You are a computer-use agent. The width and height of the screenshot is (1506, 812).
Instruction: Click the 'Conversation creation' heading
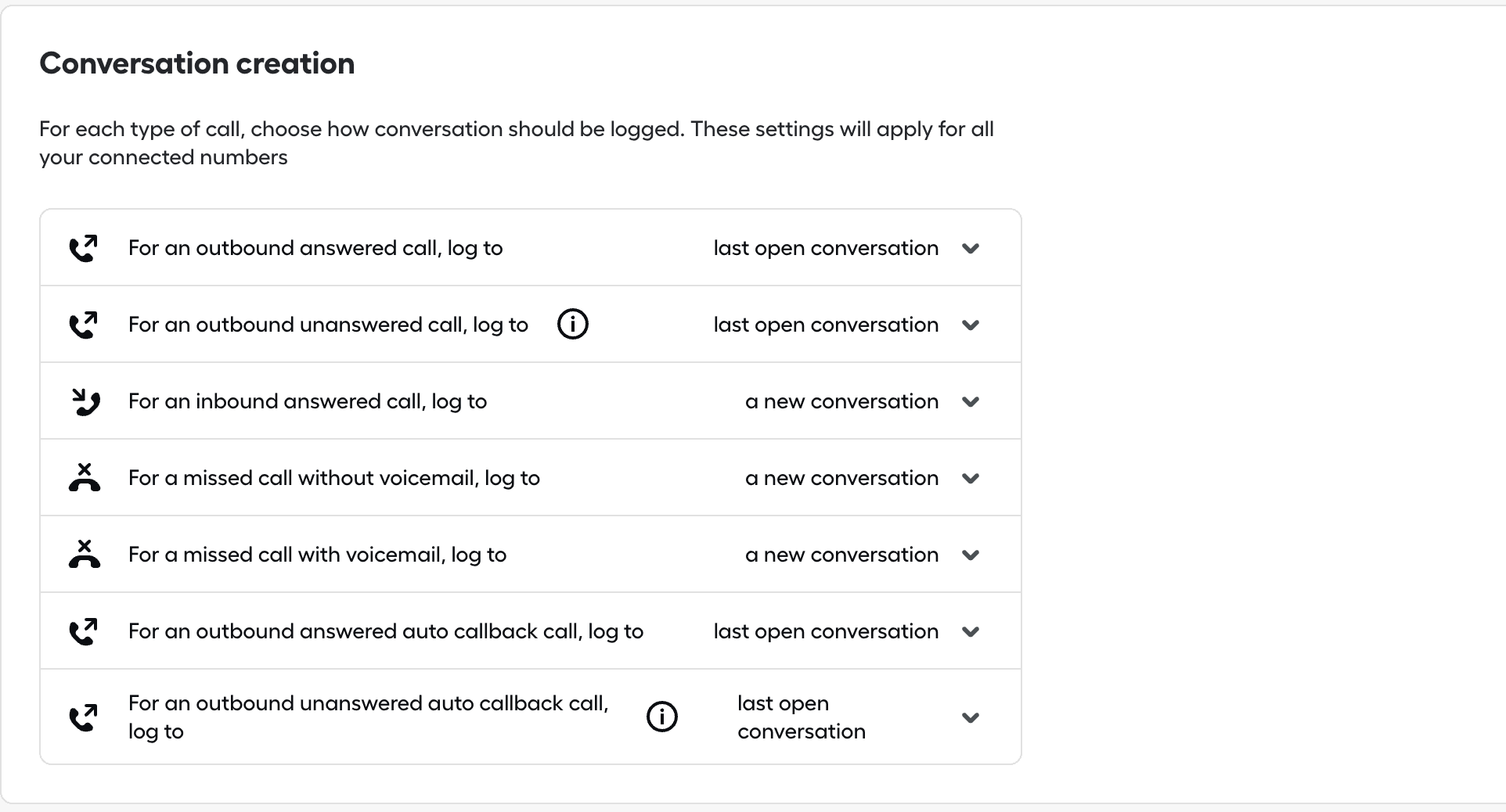click(197, 63)
